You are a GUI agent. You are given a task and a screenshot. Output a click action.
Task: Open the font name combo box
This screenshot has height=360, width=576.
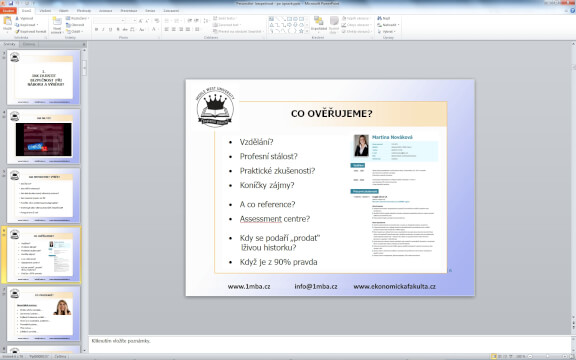click(x=109, y=21)
